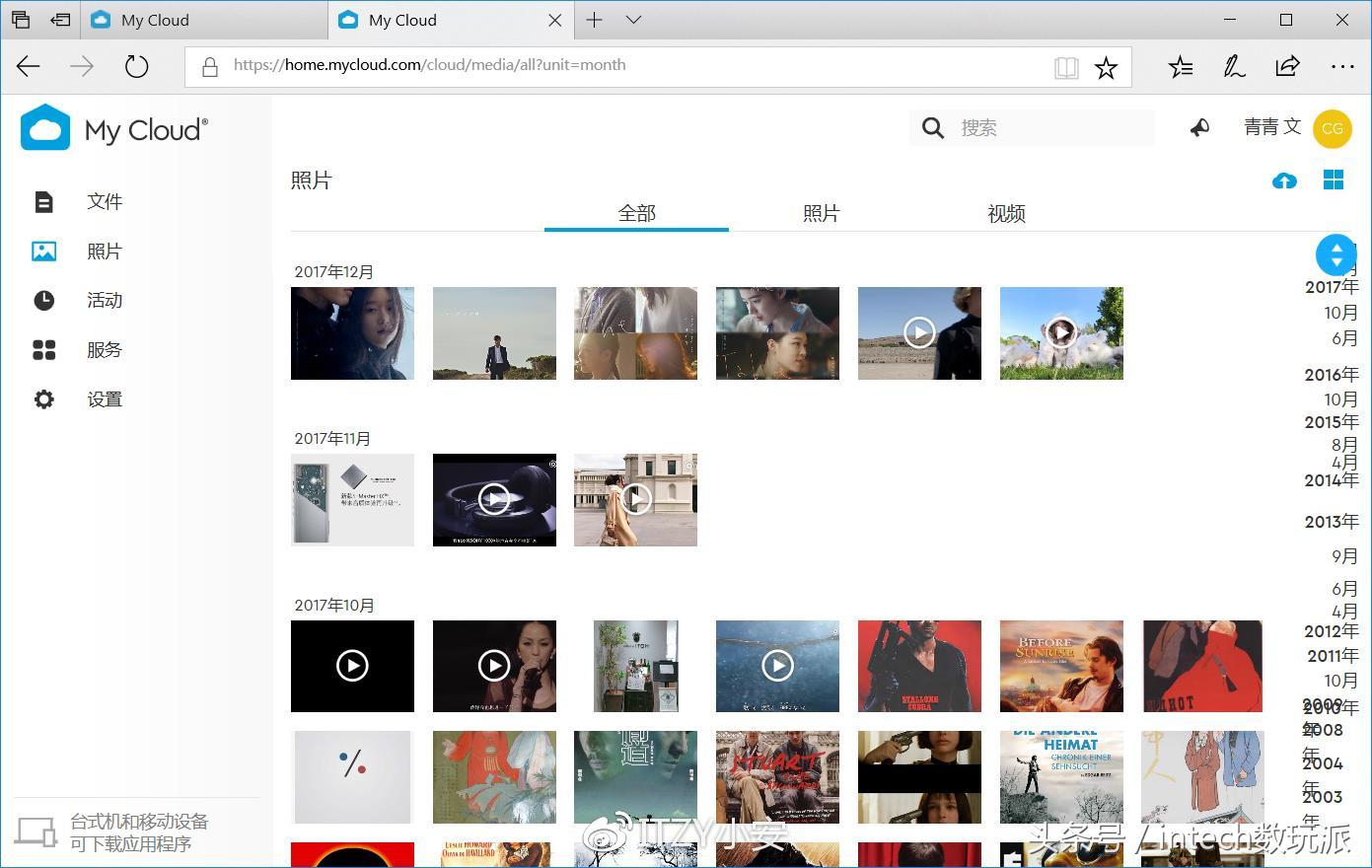Open the 服务 (Services) panel
Viewport: 1372px width, 868px height.
(104, 349)
